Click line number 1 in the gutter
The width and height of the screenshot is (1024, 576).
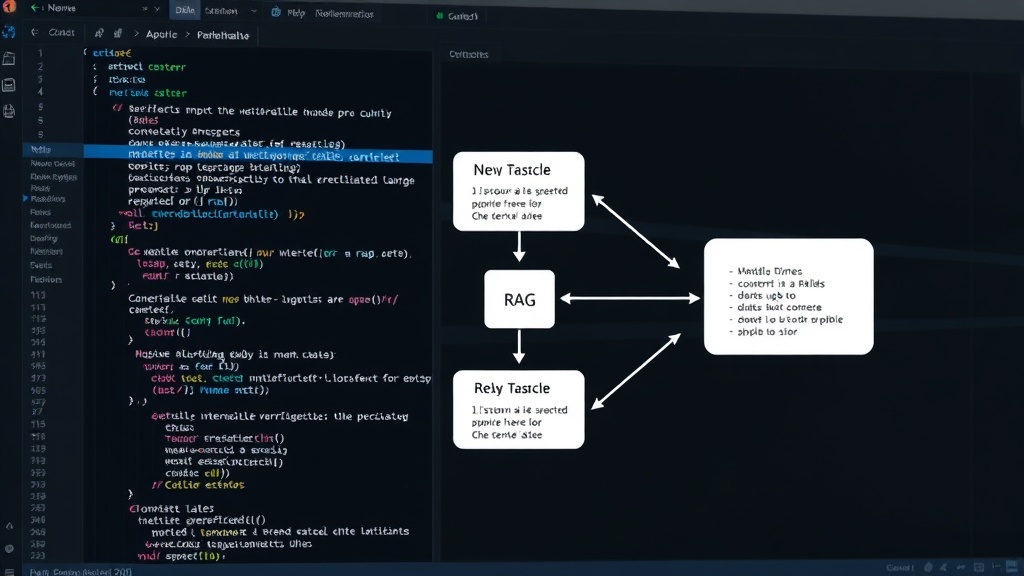[x=40, y=53]
